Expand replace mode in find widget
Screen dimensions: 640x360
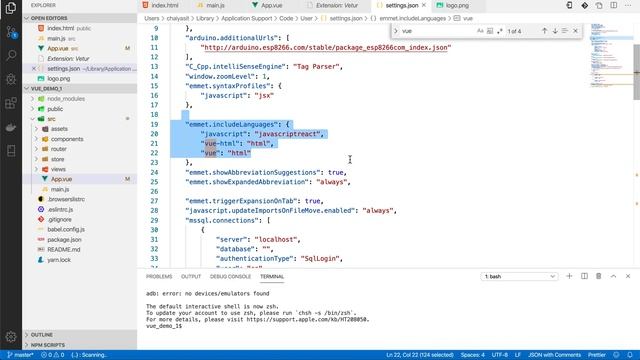(x=396, y=31)
